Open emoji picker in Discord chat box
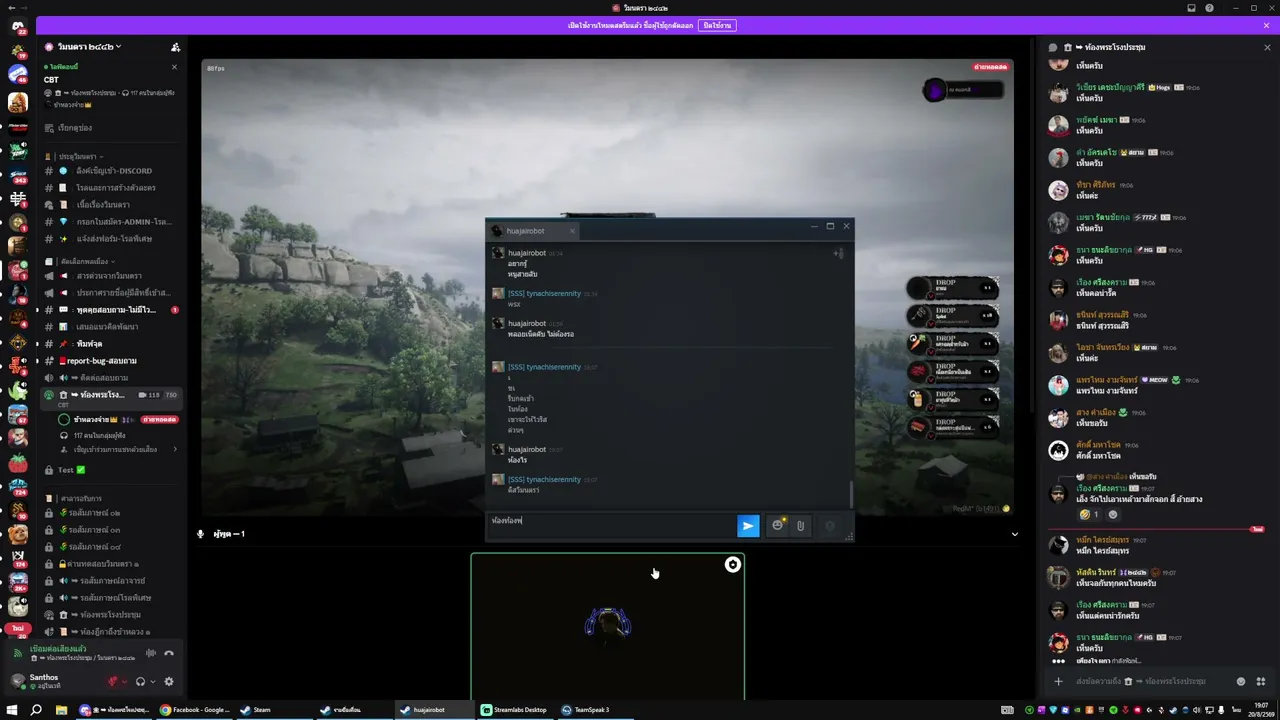Screen dimensions: 1280x720 point(1241,681)
